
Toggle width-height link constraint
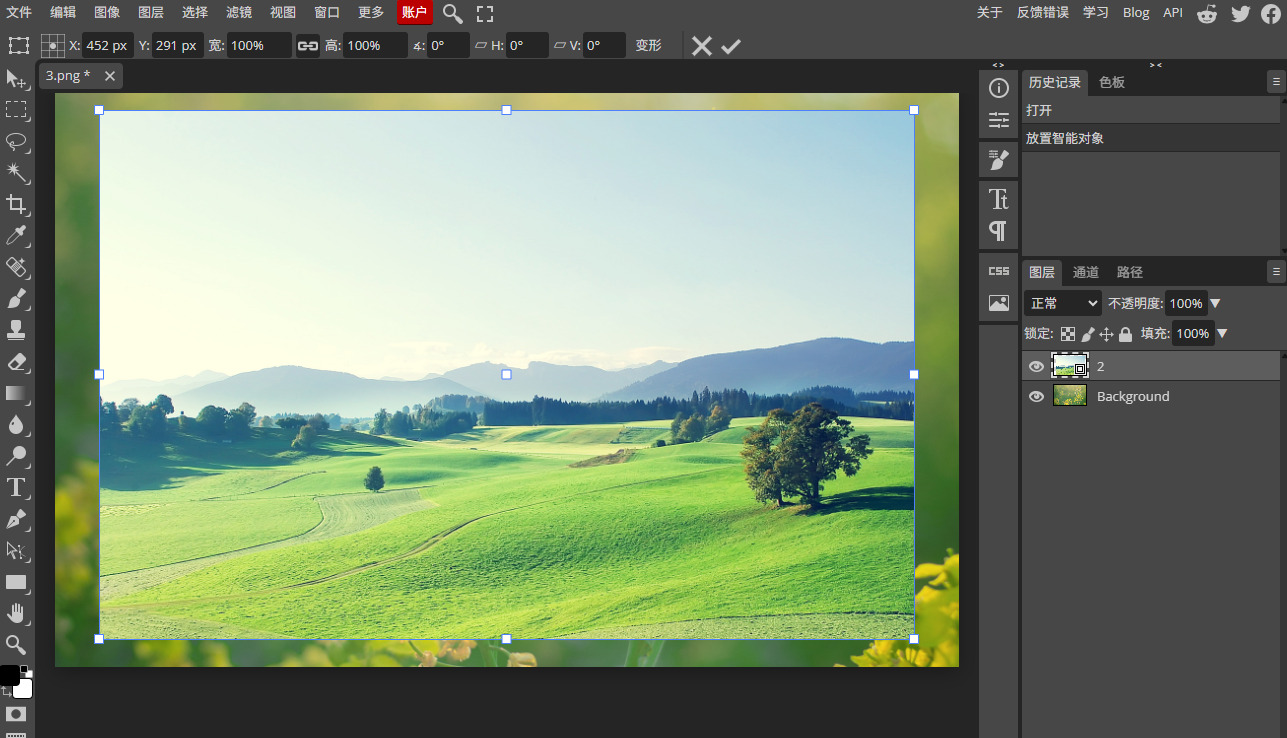click(x=308, y=46)
